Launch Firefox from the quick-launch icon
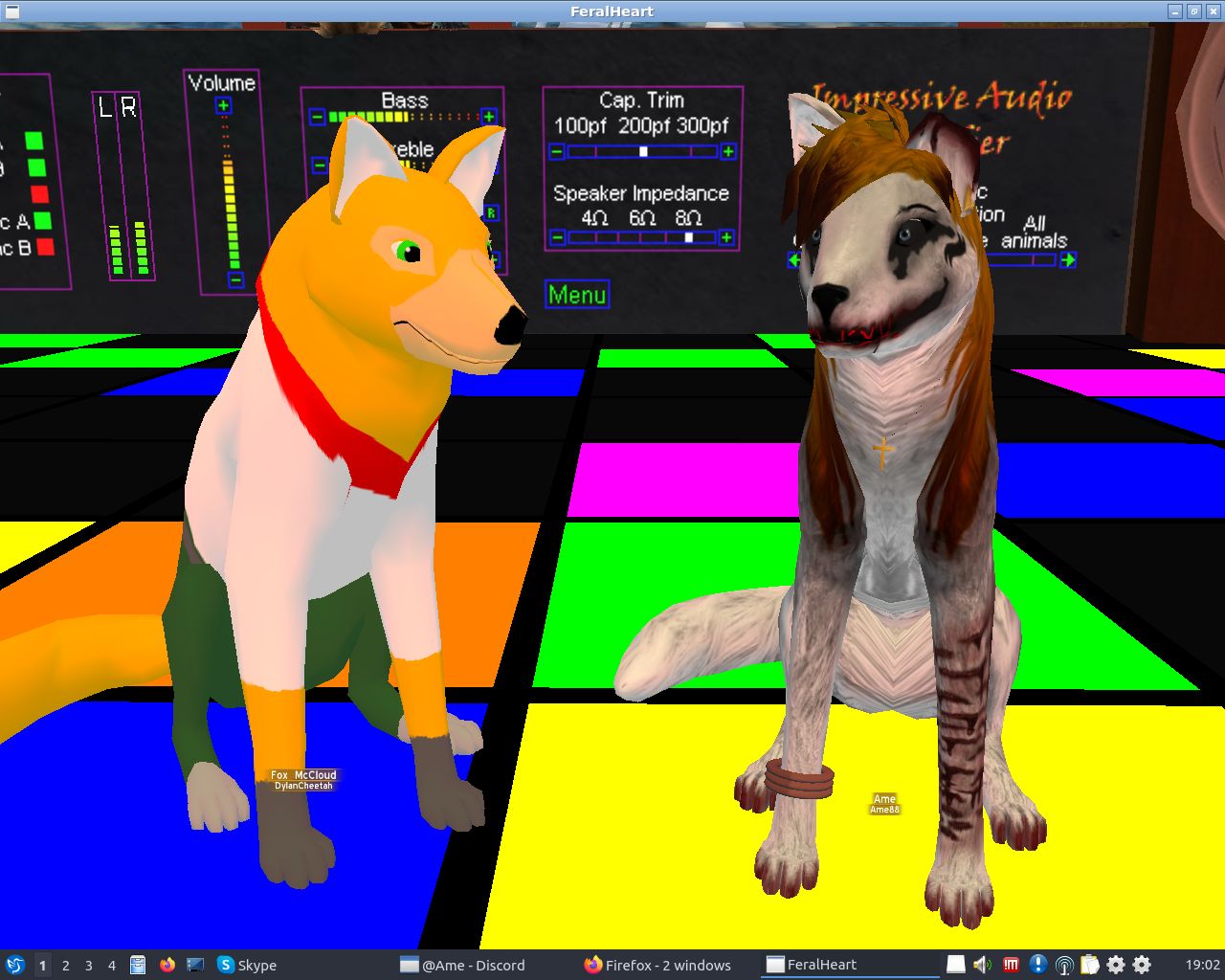The width and height of the screenshot is (1225, 980). pyautogui.click(x=167, y=965)
